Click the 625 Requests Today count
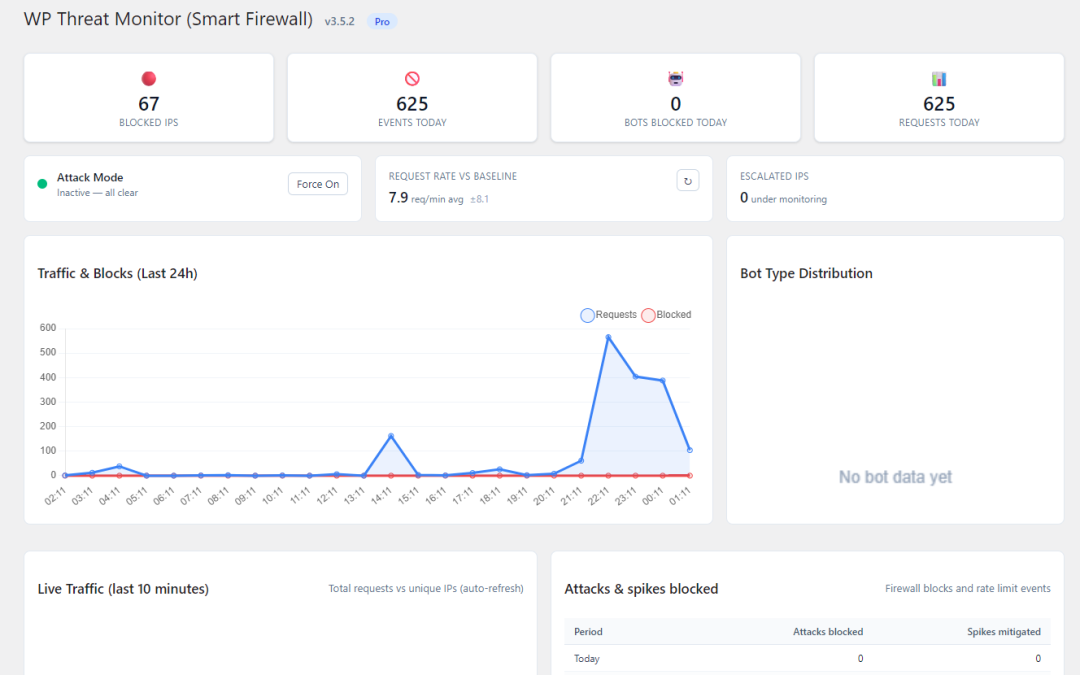 [x=939, y=104]
